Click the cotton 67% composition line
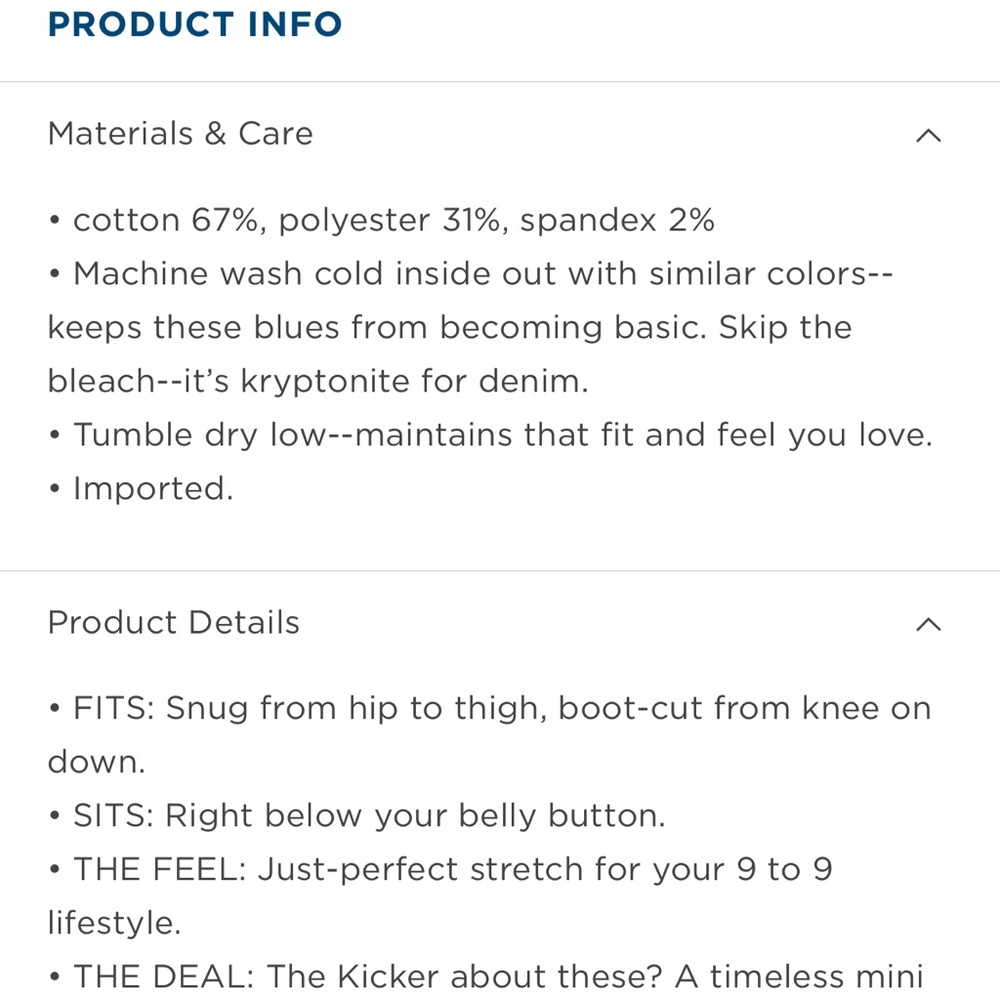The image size is (1000, 1000). pyautogui.click(x=165, y=221)
